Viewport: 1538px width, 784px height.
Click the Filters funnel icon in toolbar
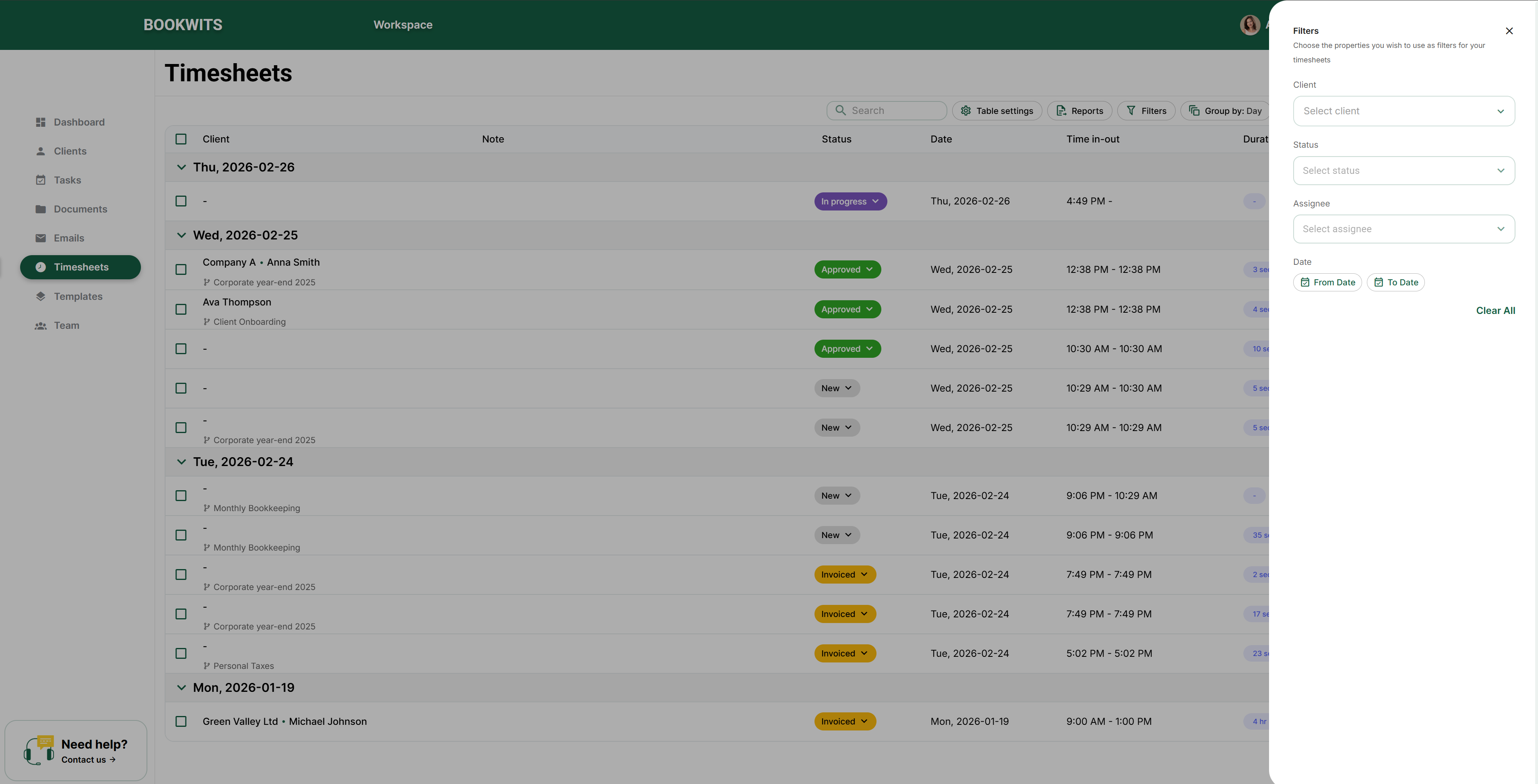[1131, 111]
